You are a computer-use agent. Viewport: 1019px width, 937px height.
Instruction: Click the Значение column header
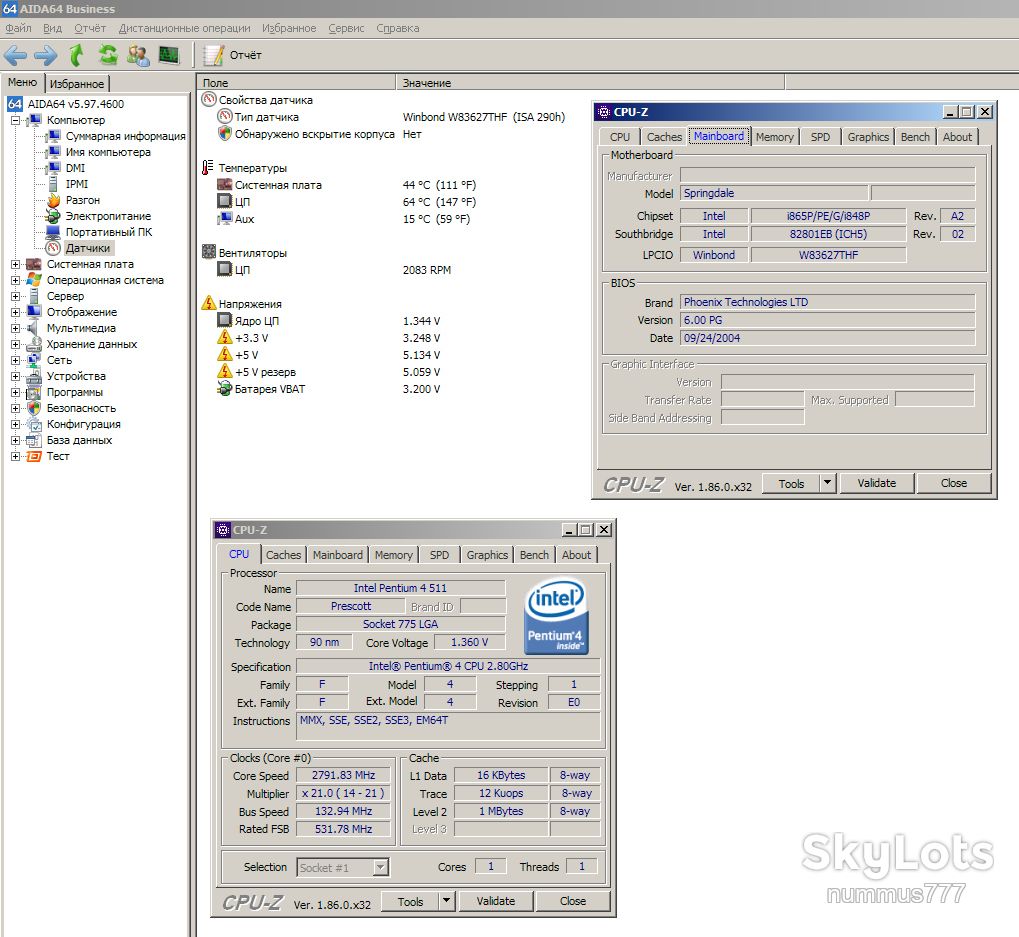pyautogui.click(x=590, y=83)
